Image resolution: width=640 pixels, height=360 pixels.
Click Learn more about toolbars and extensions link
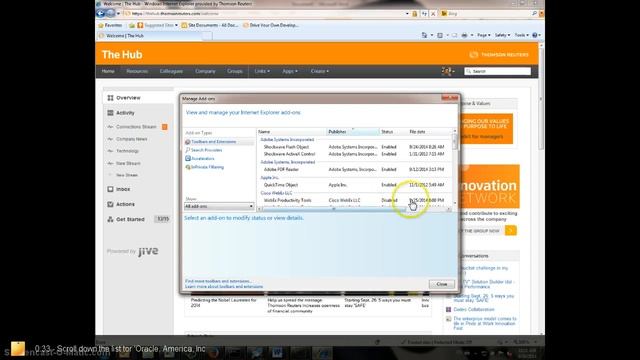[x=224, y=287]
